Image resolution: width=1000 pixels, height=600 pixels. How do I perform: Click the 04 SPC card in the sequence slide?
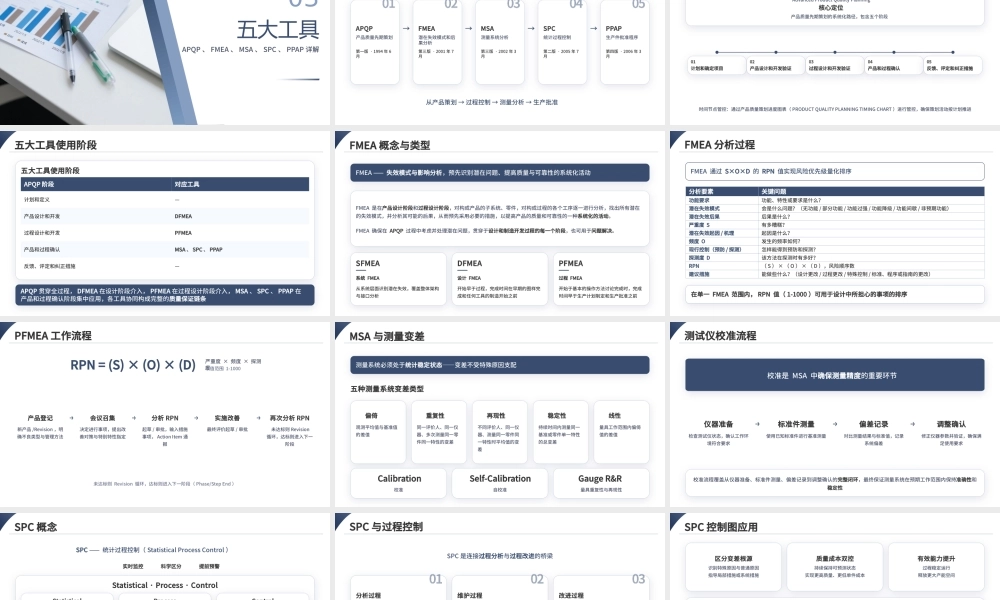tap(562, 42)
